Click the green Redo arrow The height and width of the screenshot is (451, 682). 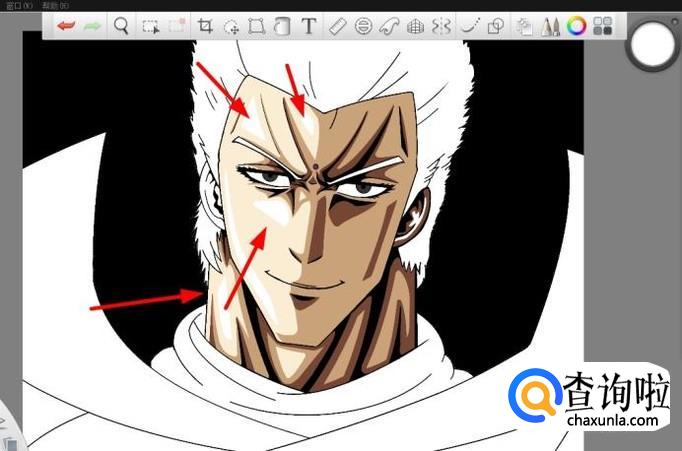click(92, 26)
